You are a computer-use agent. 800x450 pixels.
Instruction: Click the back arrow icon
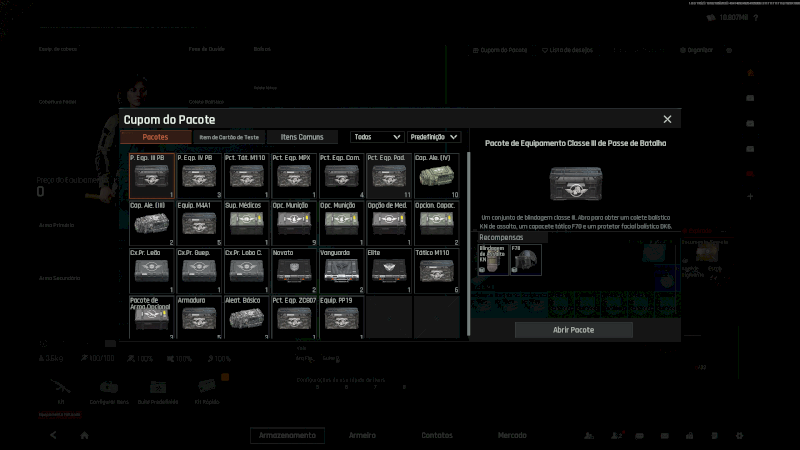coord(53,435)
